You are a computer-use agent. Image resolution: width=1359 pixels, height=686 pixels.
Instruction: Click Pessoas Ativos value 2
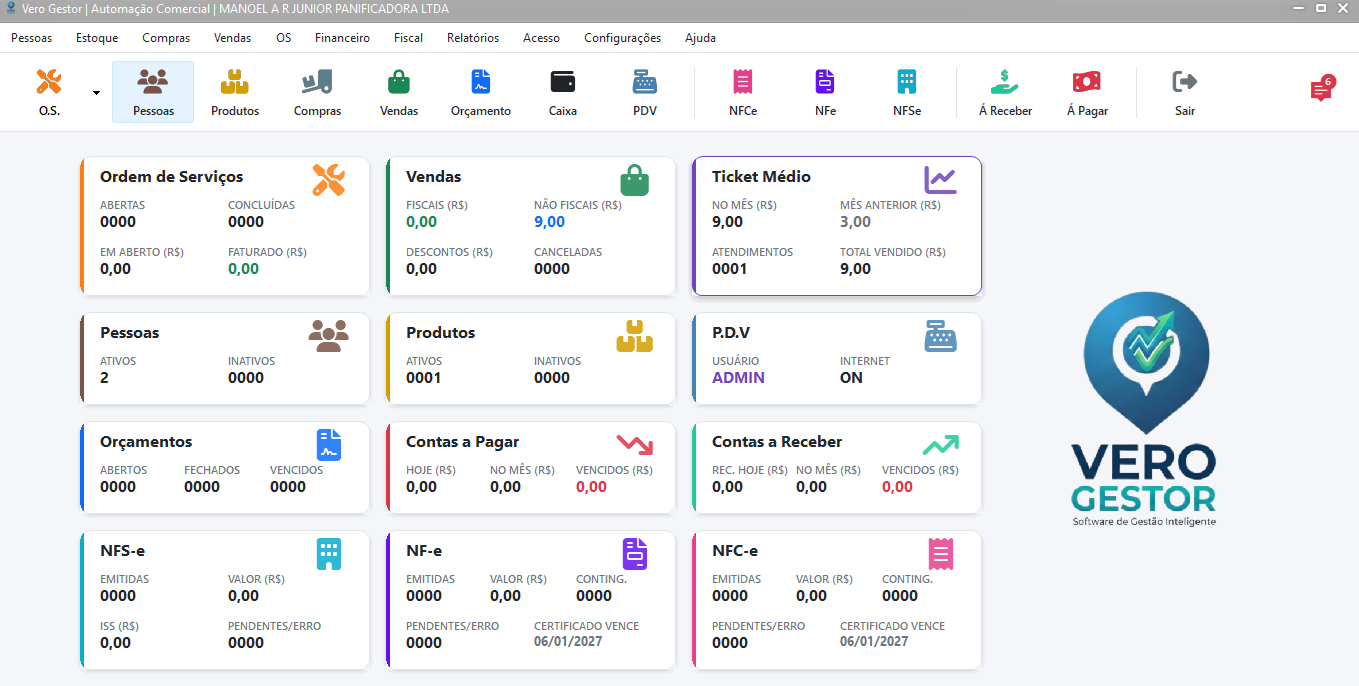click(105, 378)
